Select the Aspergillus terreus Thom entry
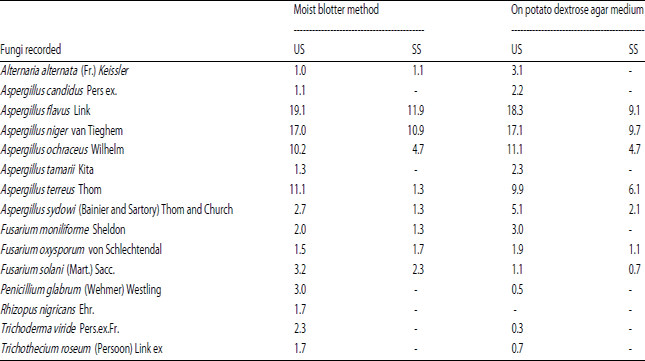Viewport: 645px width, 361px height. [x=51, y=190]
